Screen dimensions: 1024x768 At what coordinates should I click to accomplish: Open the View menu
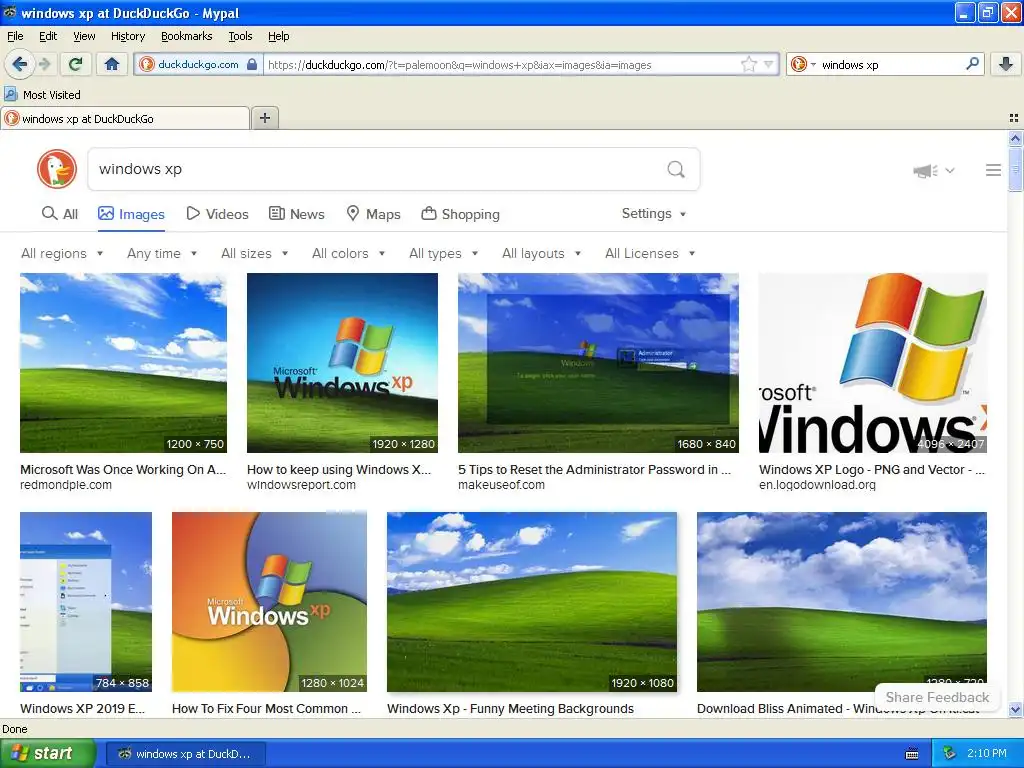(84, 36)
